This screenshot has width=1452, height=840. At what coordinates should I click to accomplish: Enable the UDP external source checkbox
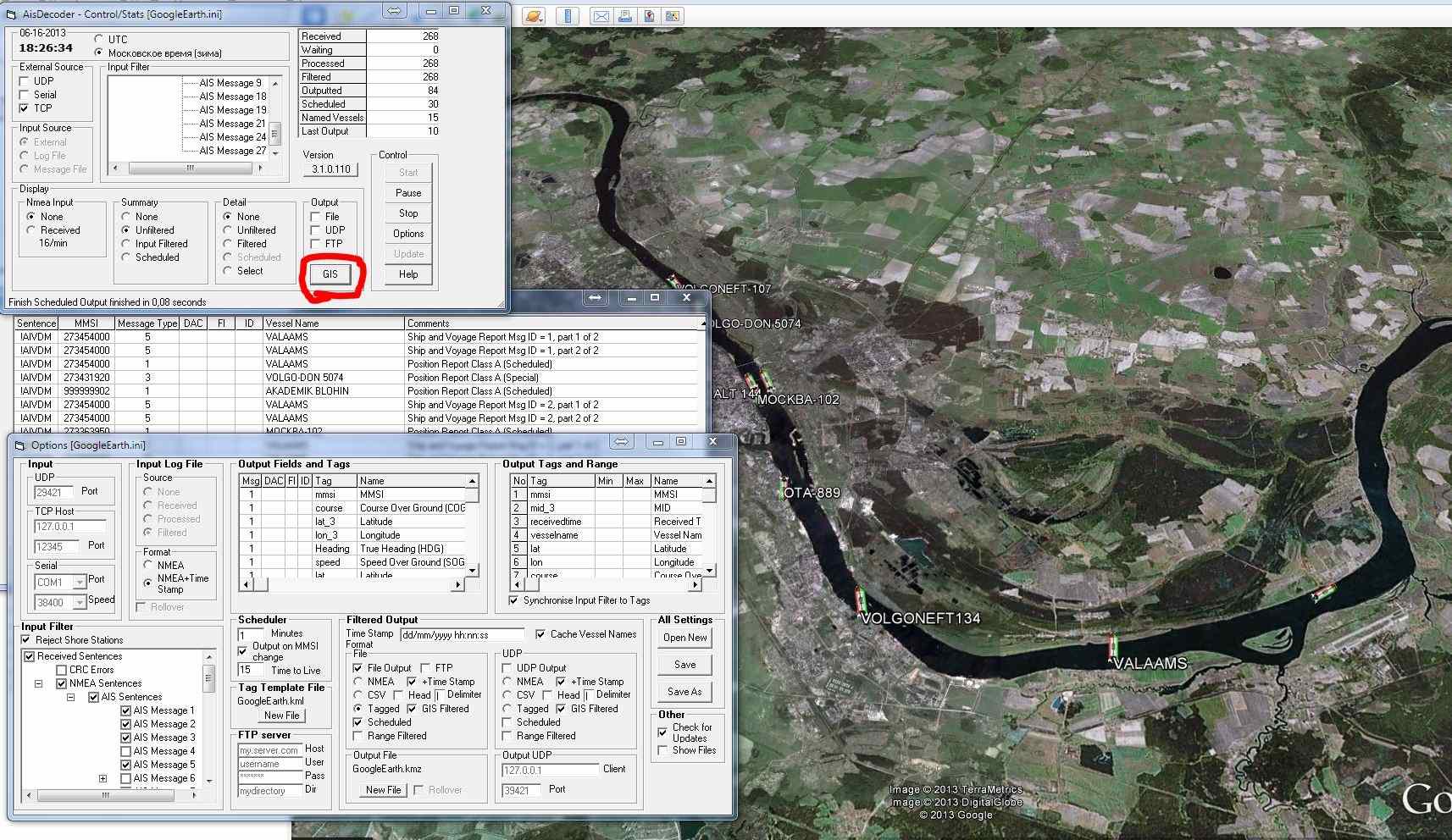coord(25,81)
